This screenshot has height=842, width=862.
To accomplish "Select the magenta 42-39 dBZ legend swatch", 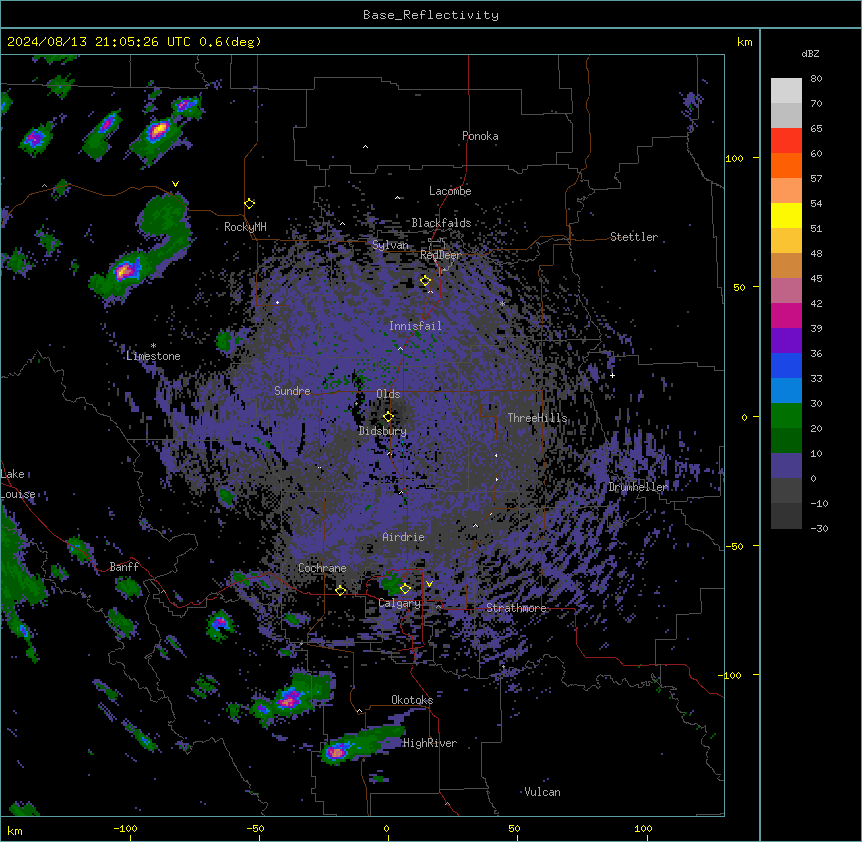I will [786, 315].
